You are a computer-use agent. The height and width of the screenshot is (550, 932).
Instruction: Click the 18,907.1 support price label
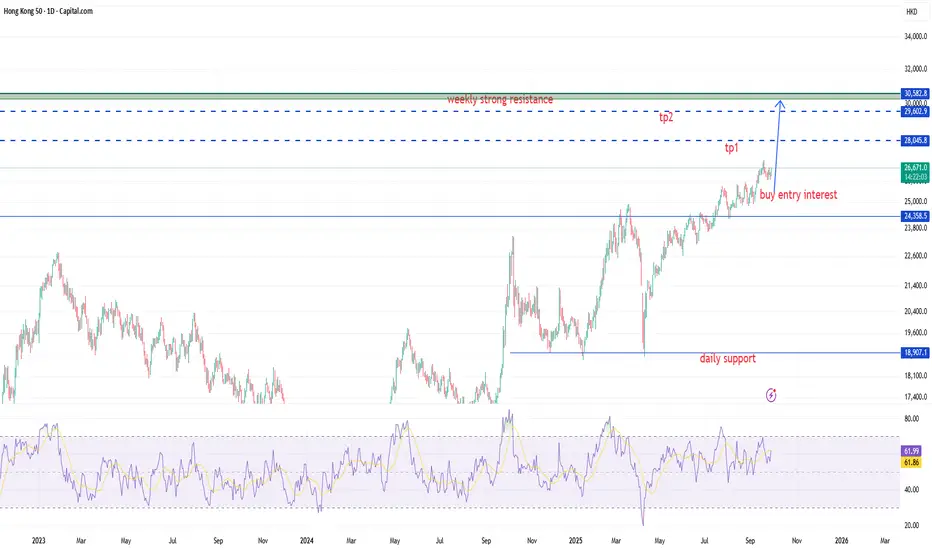pyautogui.click(x=915, y=353)
